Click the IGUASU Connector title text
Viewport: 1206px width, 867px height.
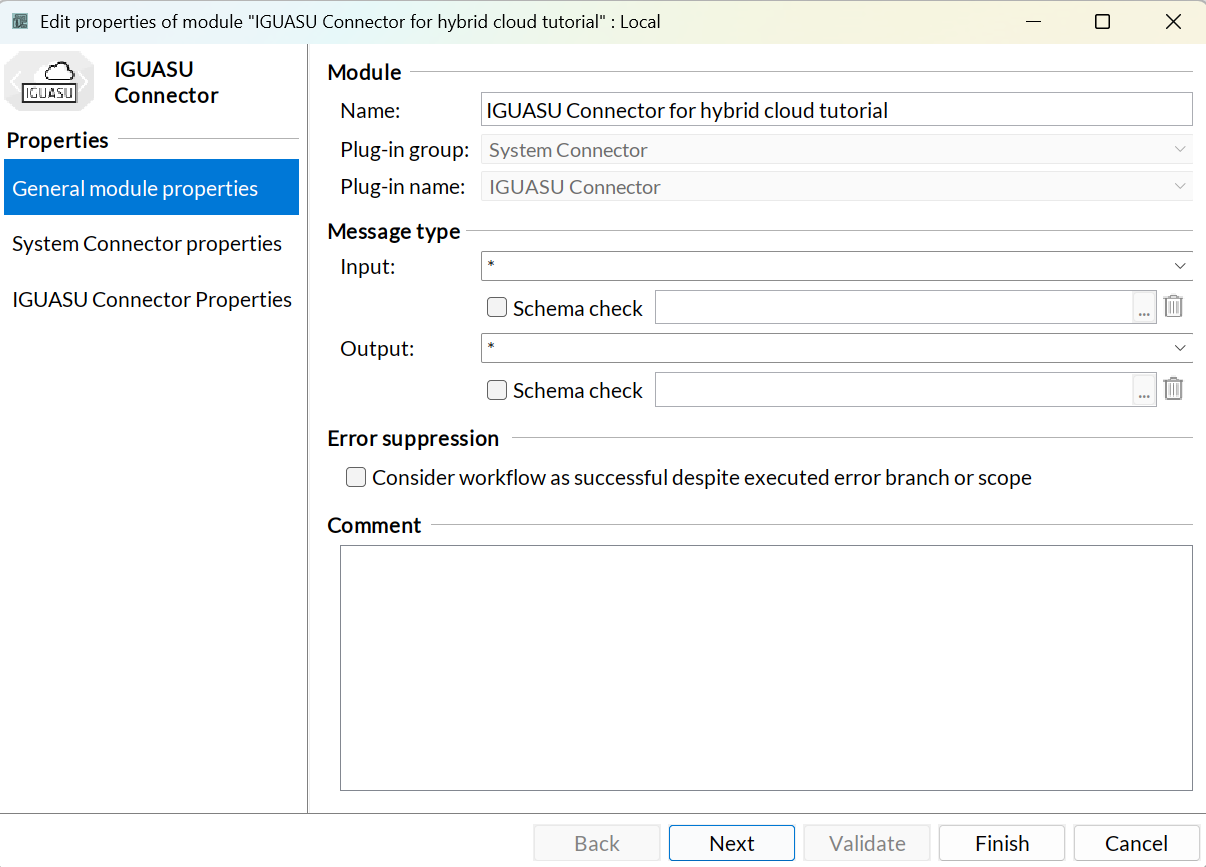(x=166, y=82)
